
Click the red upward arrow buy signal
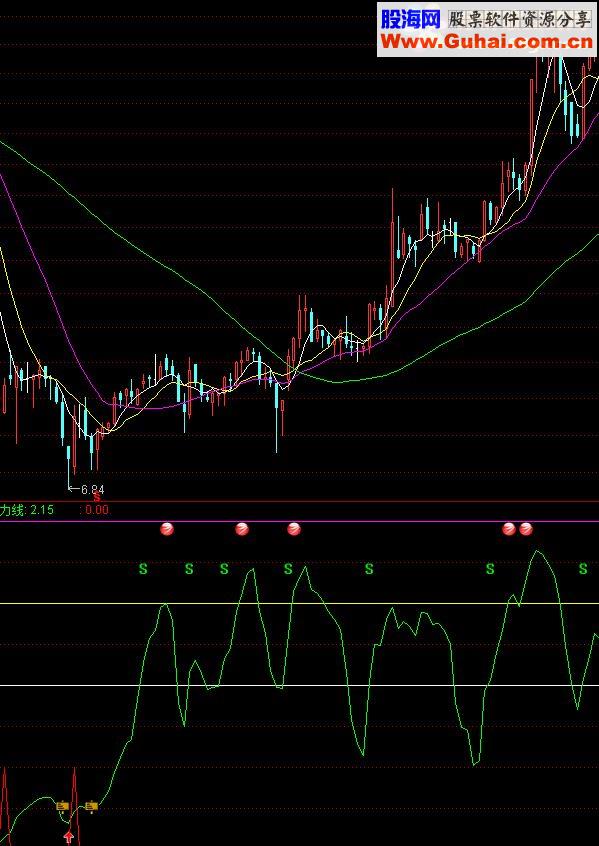tap(69, 837)
